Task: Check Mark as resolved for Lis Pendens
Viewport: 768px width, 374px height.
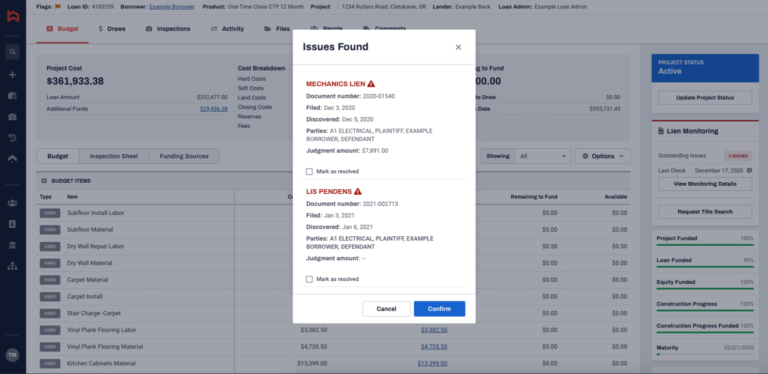Action: pyautogui.click(x=309, y=279)
